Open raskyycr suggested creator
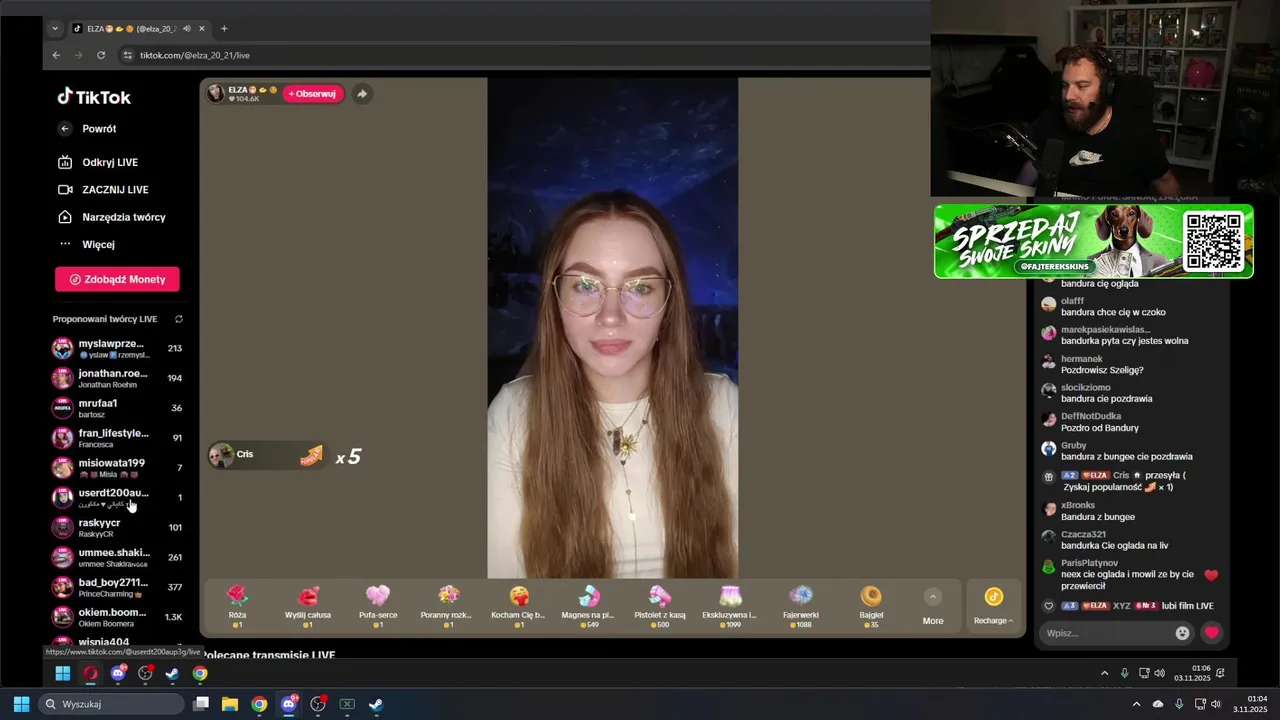Screen dimensions: 1280x720 pyautogui.click(x=117, y=527)
